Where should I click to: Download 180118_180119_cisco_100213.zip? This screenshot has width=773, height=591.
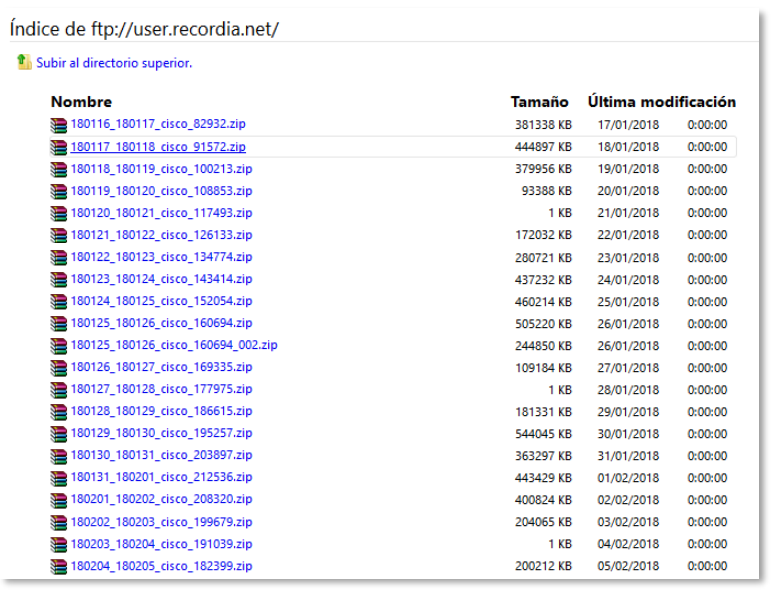point(161,169)
